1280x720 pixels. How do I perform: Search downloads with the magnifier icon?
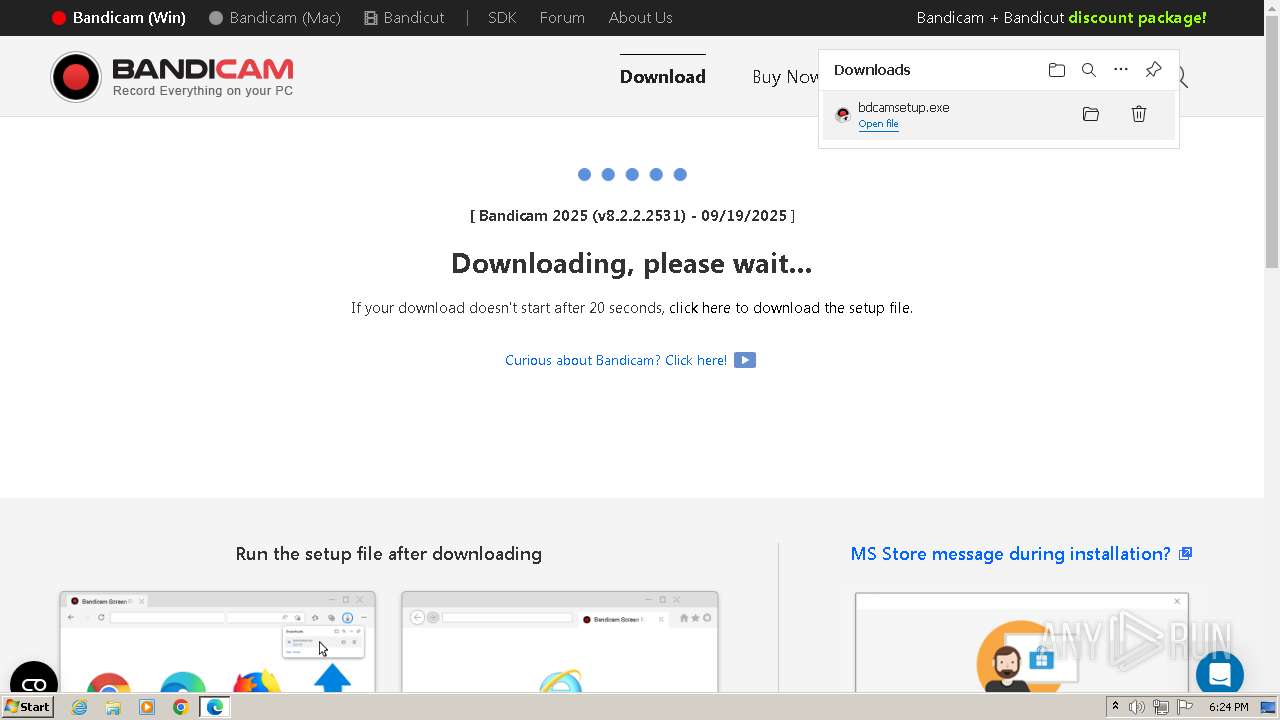[x=1089, y=70]
